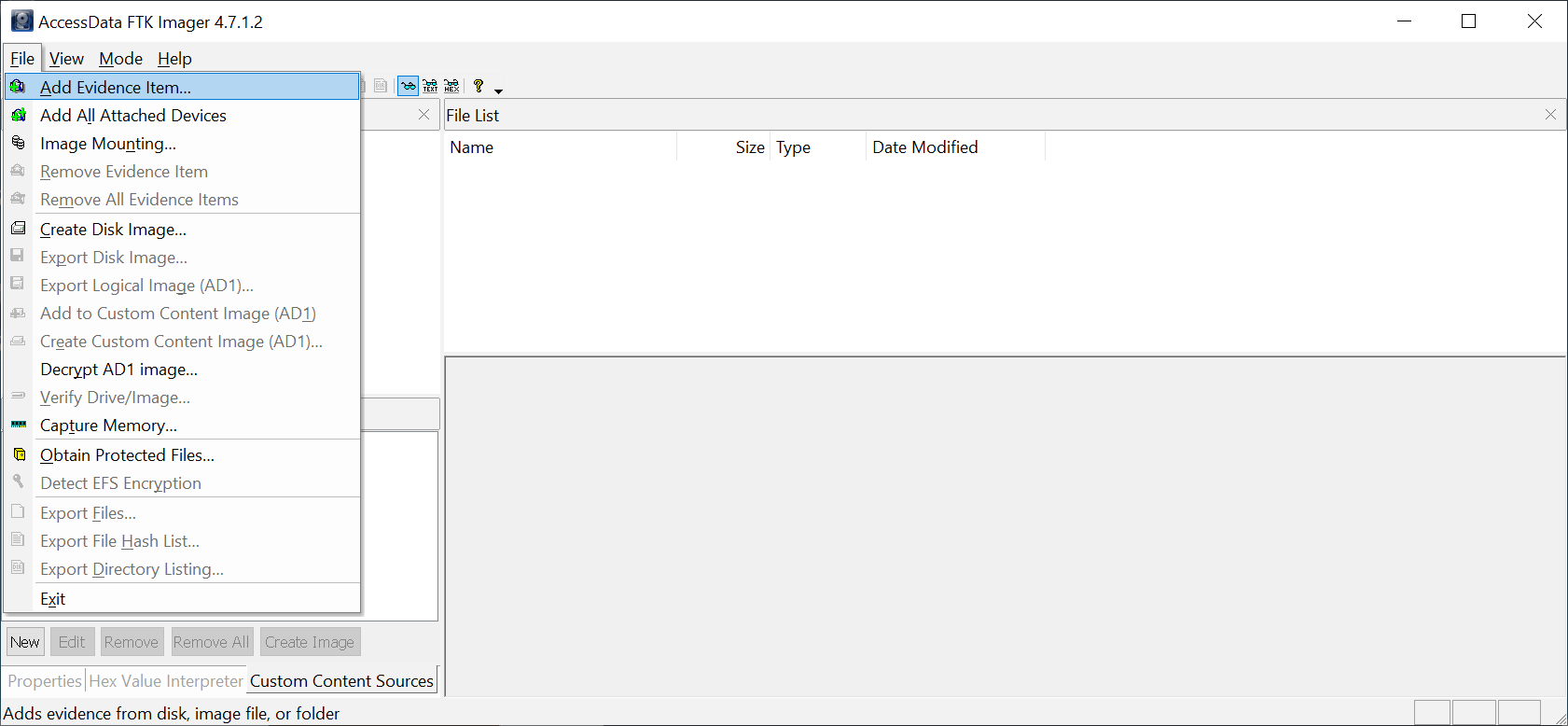Click the Add Evidence Item menu icon
Image resolution: width=1568 pixels, height=726 pixels.
click(x=18, y=87)
